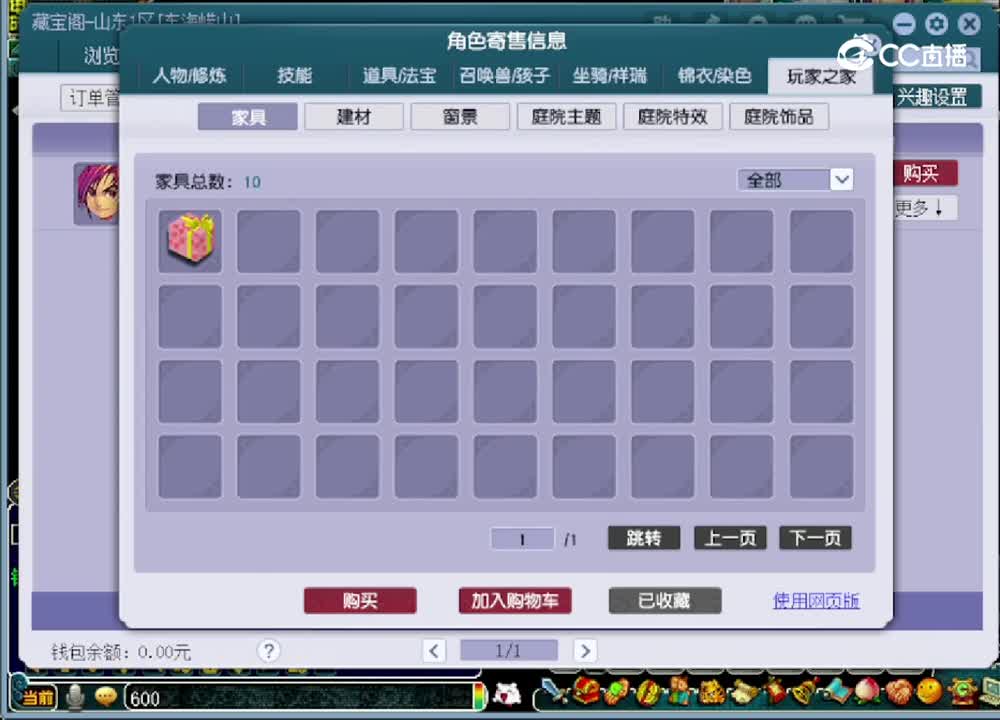Switch to the 建材 sub-tab
This screenshot has width=1000, height=720.
click(x=353, y=116)
